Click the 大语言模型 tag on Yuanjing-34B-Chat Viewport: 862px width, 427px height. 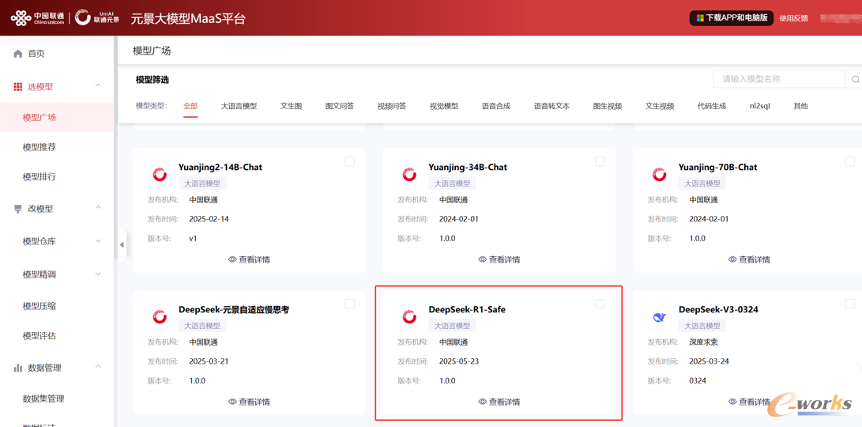pyautogui.click(x=452, y=183)
